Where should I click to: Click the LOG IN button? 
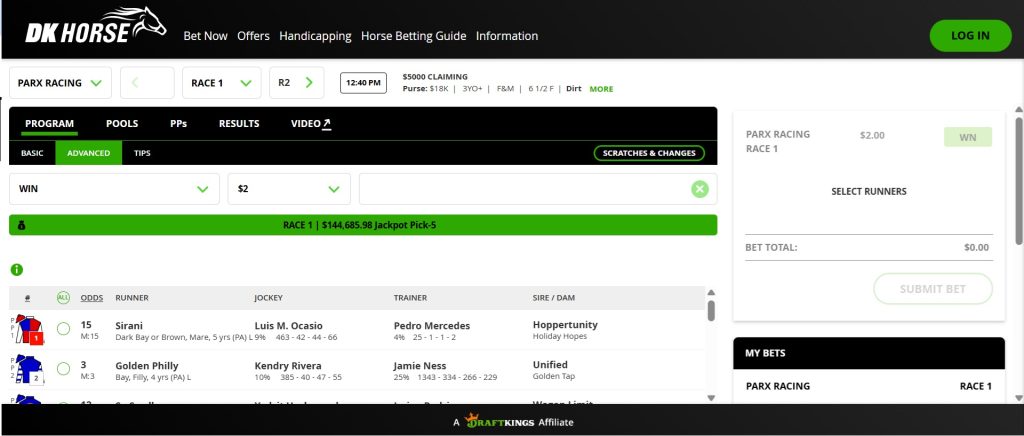(x=970, y=36)
